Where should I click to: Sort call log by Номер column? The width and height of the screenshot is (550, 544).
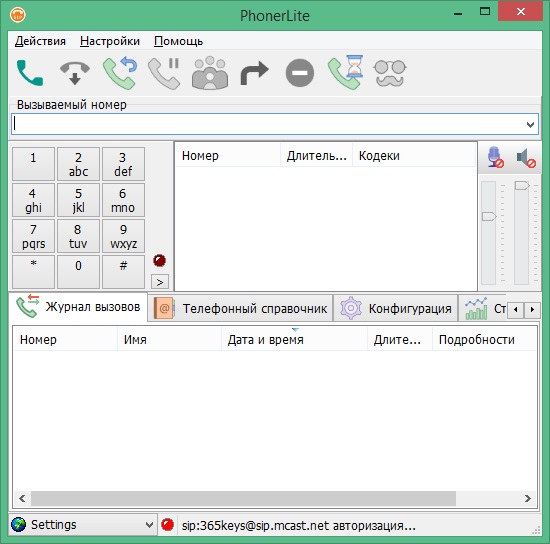[x=65, y=339]
